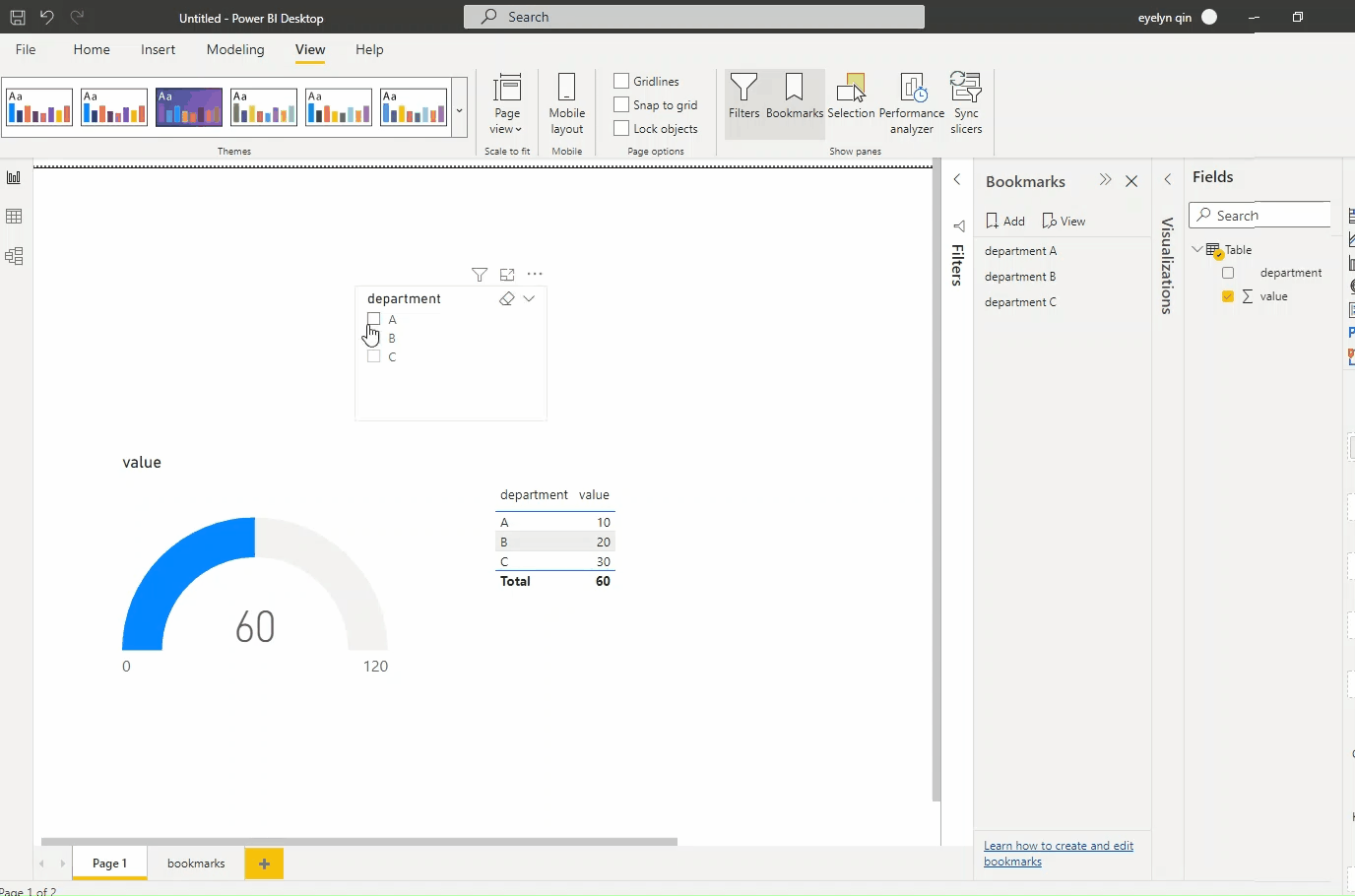This screenshot has height=896, width=1355.
Task: Open the Help ribbon tab
Action: 369,49
